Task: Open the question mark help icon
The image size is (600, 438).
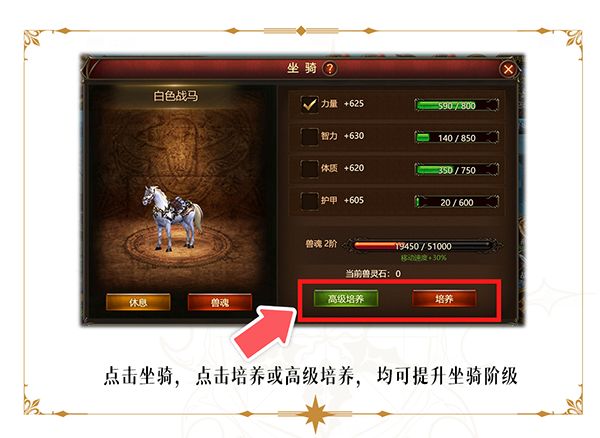Action: 329,69
